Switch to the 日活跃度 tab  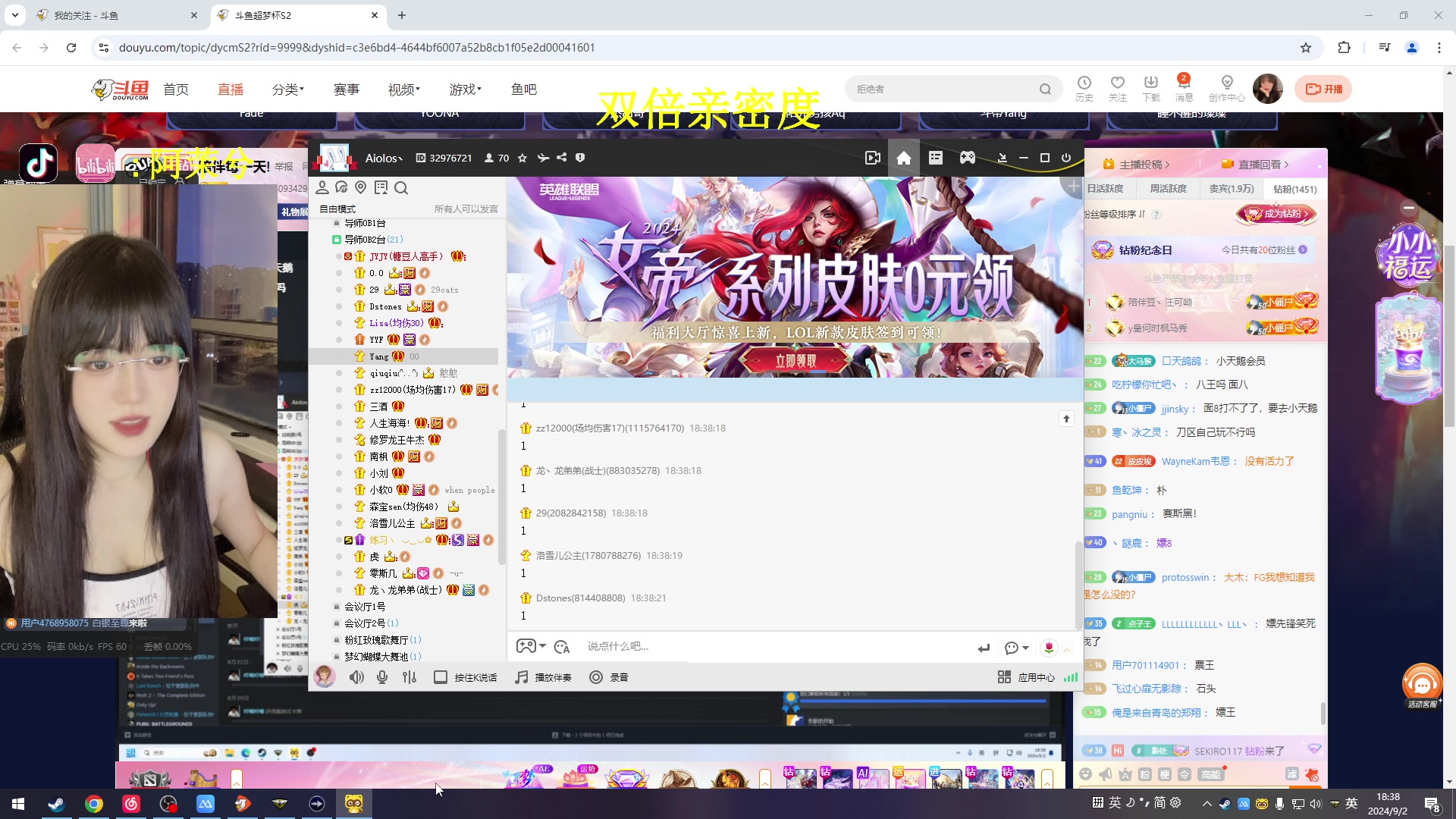(1105, 189)
